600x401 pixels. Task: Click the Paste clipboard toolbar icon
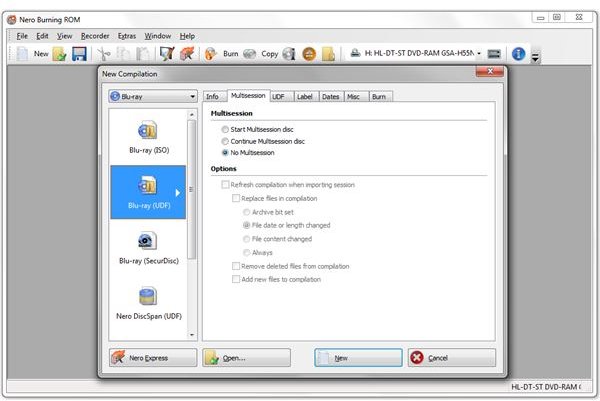143,54
